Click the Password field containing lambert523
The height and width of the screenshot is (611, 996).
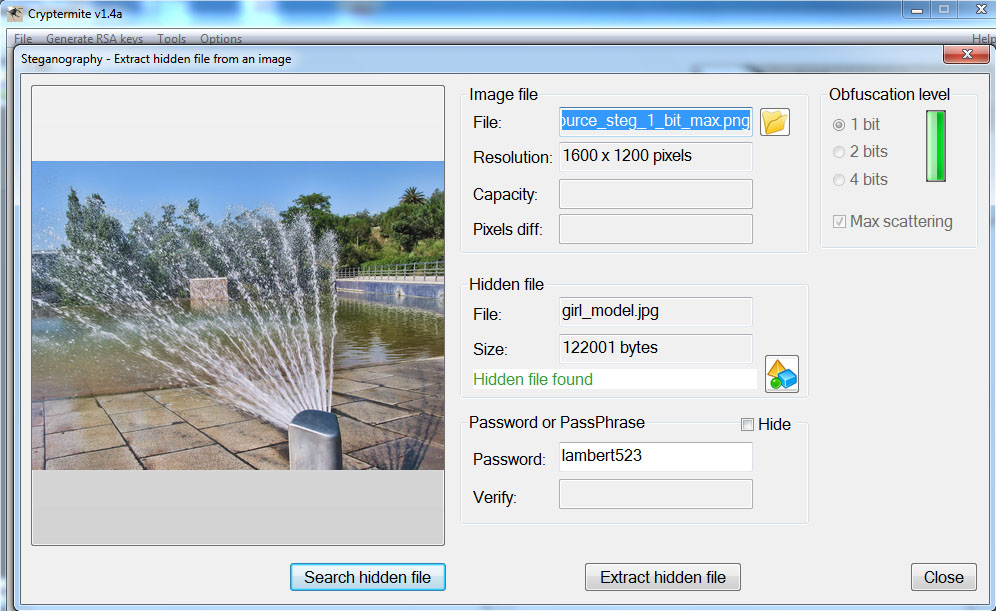[x=656, y=457]
